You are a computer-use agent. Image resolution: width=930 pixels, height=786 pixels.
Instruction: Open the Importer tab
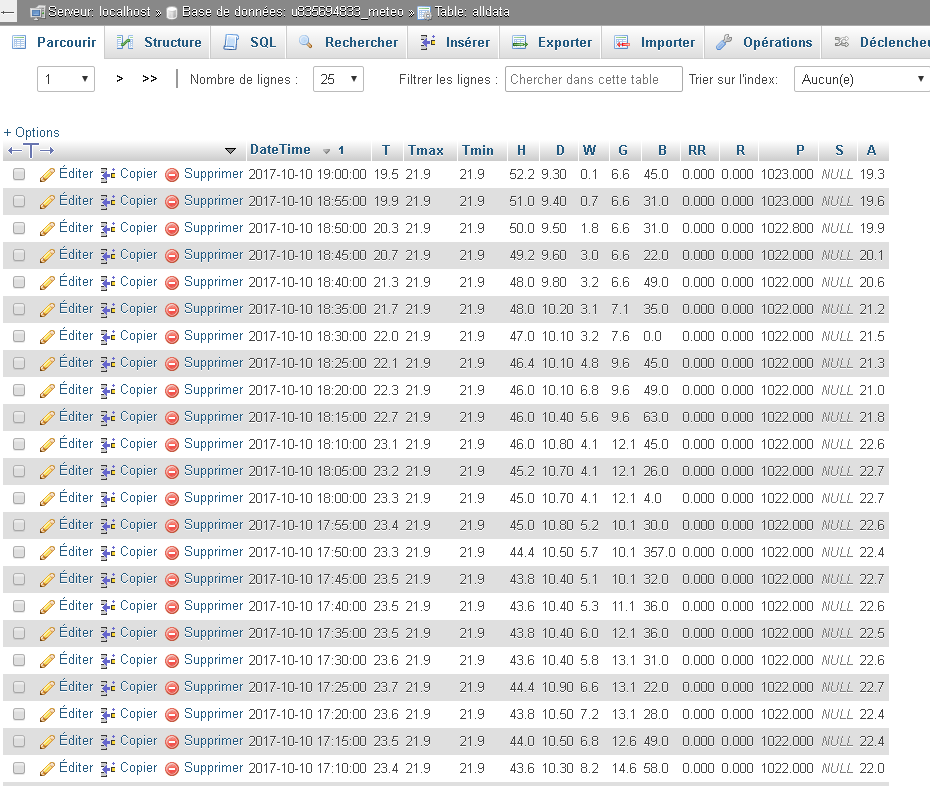point(655,42)
